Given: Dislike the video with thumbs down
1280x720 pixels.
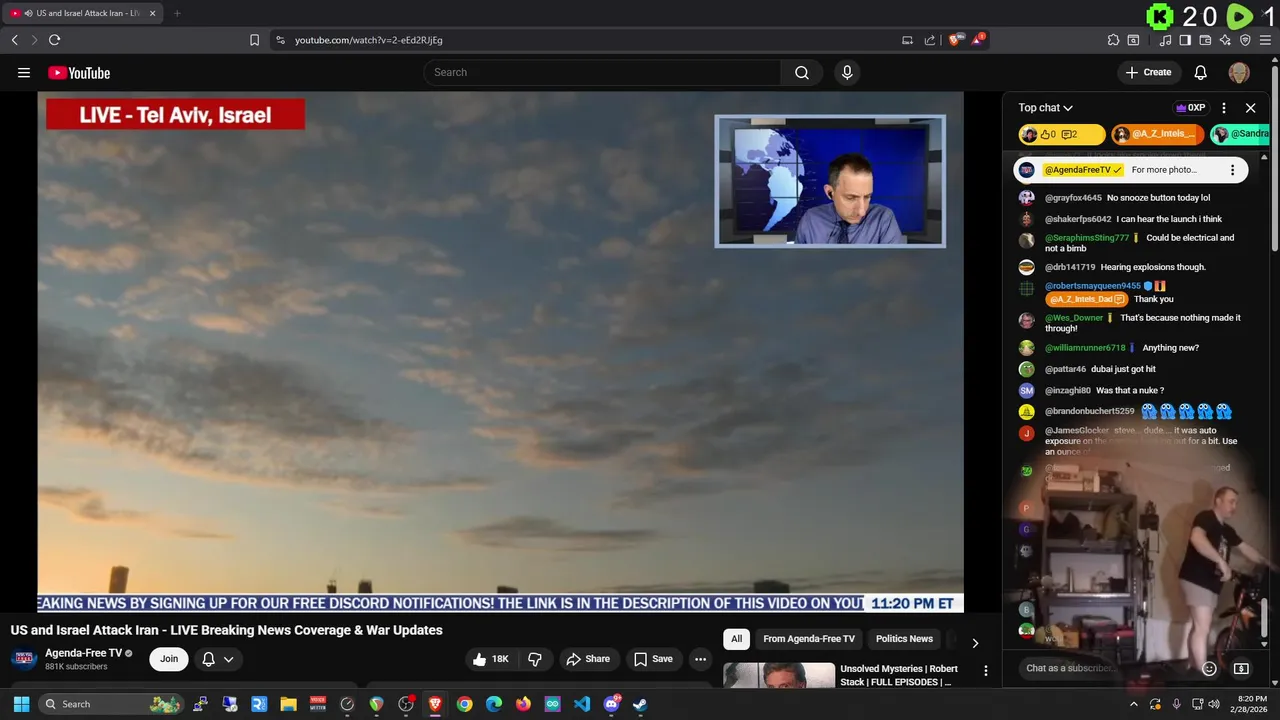Looking at the screenshot, I should [535, 659].
